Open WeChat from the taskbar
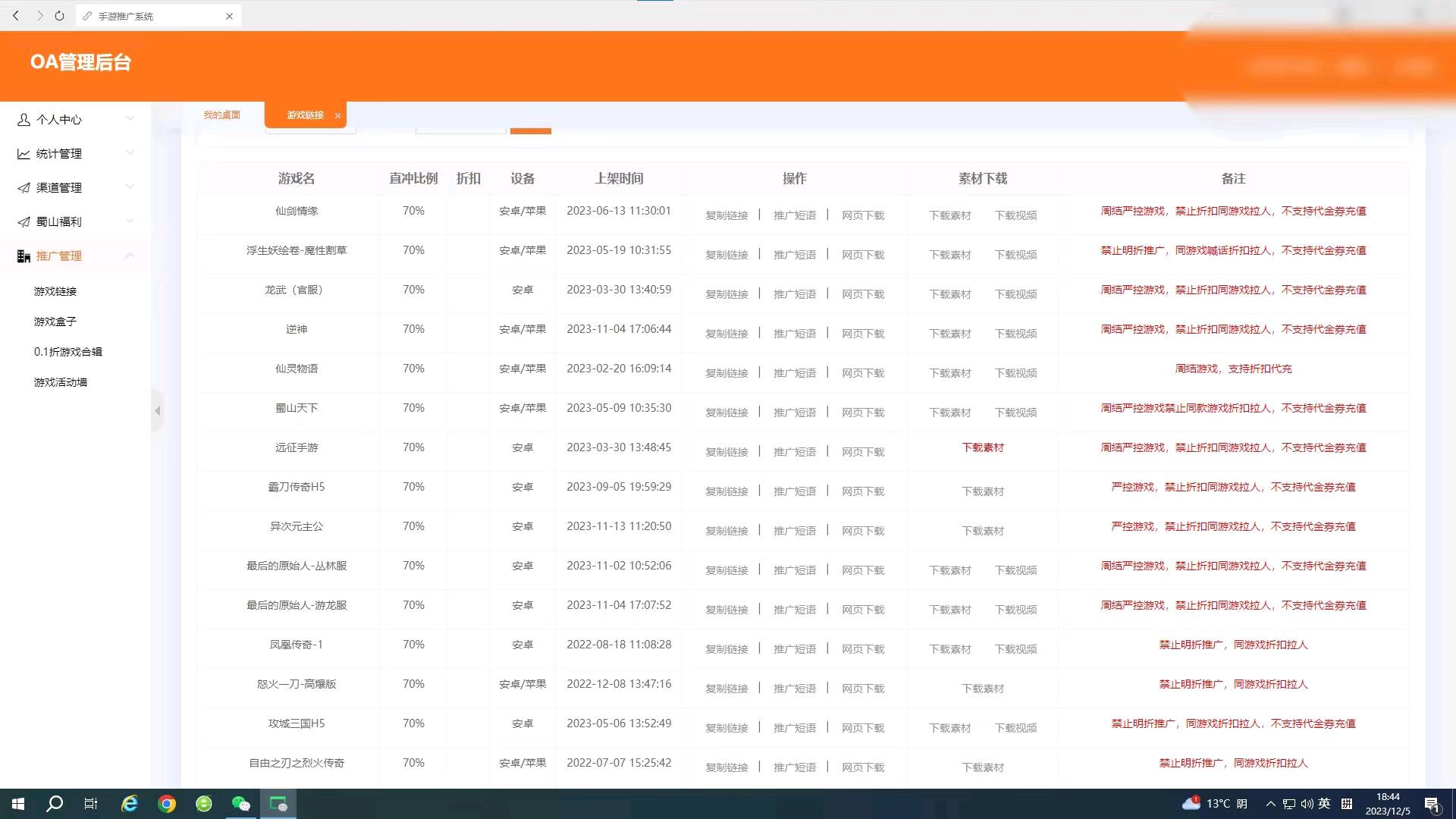This screenshot has width=1456, height=819. pyautogui.click(x=241, y=804)
